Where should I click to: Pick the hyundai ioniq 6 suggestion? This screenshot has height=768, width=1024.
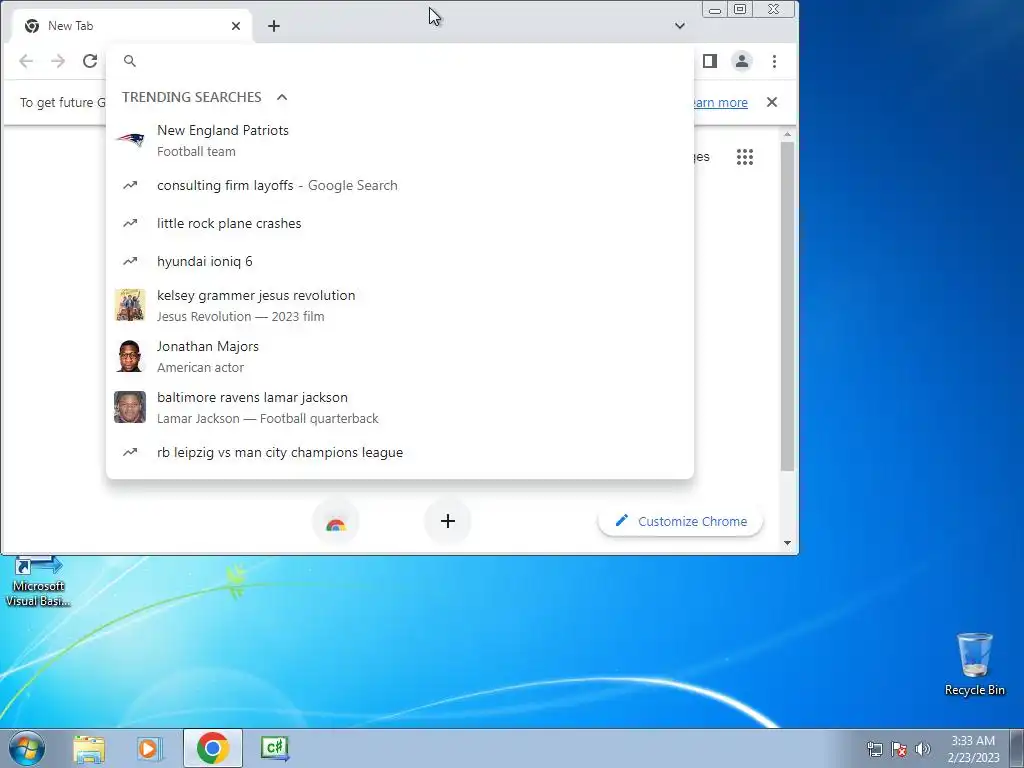[400, 261]
